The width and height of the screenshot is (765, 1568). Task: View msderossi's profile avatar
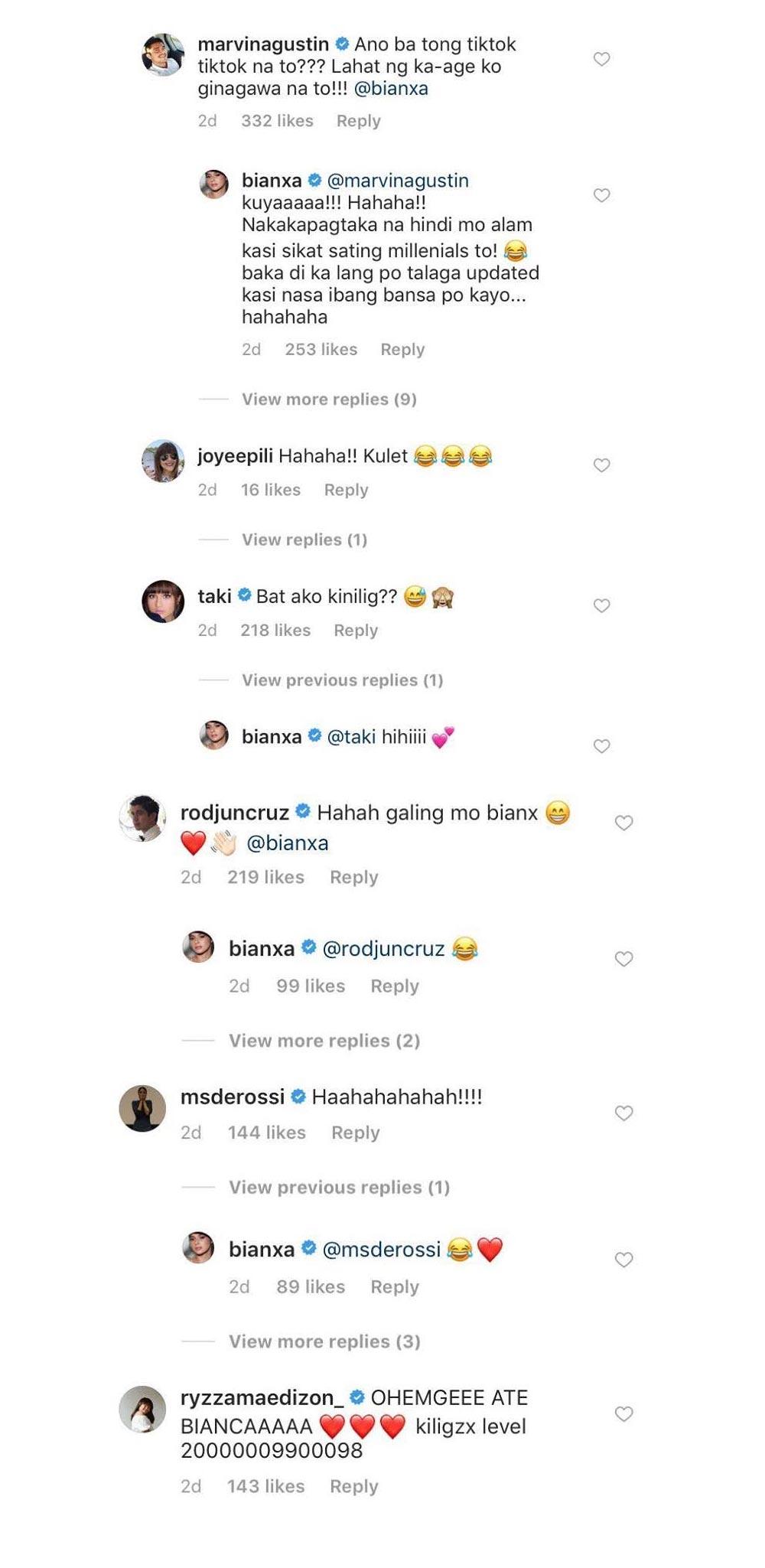click(x=142, y=1108)
